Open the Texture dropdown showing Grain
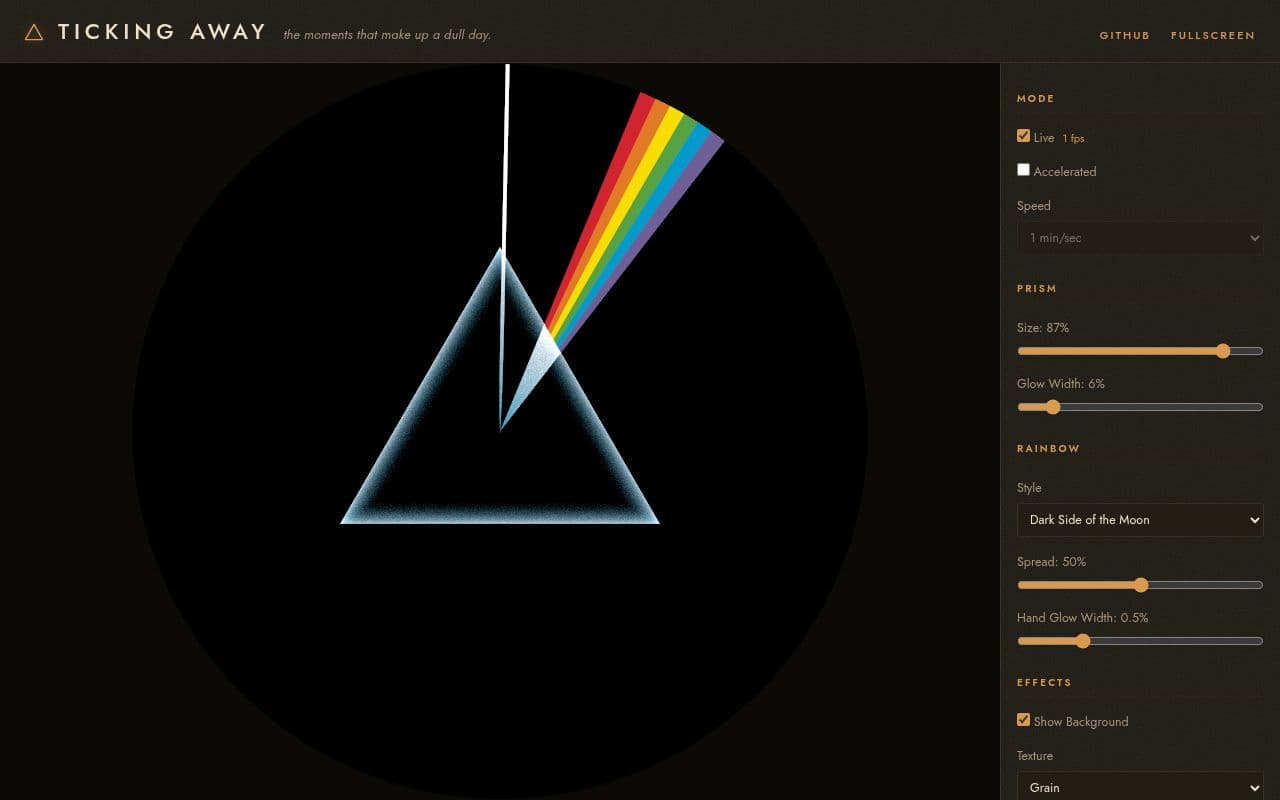 pyautogui.click(x=1140, y=787)
